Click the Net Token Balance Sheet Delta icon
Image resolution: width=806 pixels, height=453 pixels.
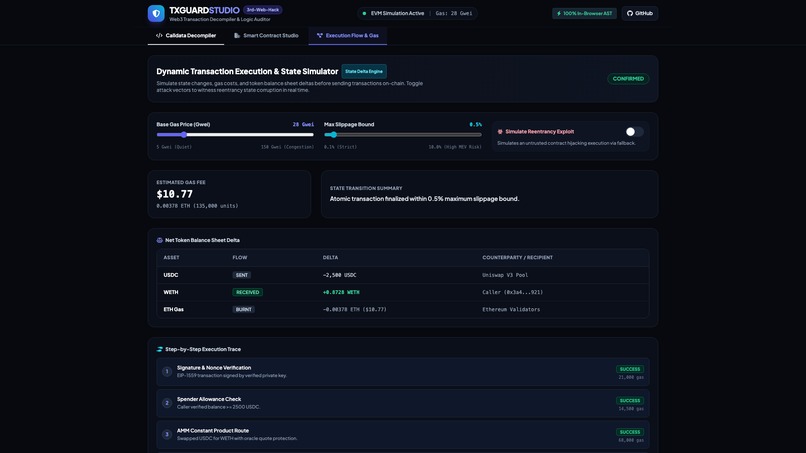(x=159, y=240)
